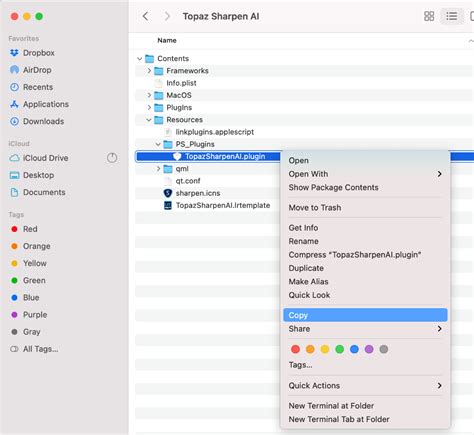This screenshot has width=474, height=435.
Task: Choose New Terminal Tab at Folder
Action: [x=365, y=419]
